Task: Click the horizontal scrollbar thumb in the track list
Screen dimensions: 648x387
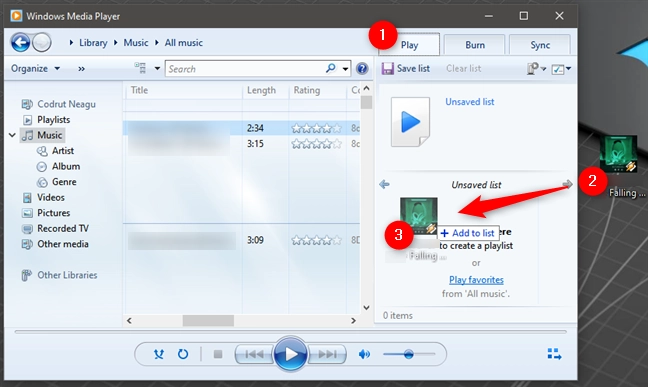Action: [x=208, y=320]
